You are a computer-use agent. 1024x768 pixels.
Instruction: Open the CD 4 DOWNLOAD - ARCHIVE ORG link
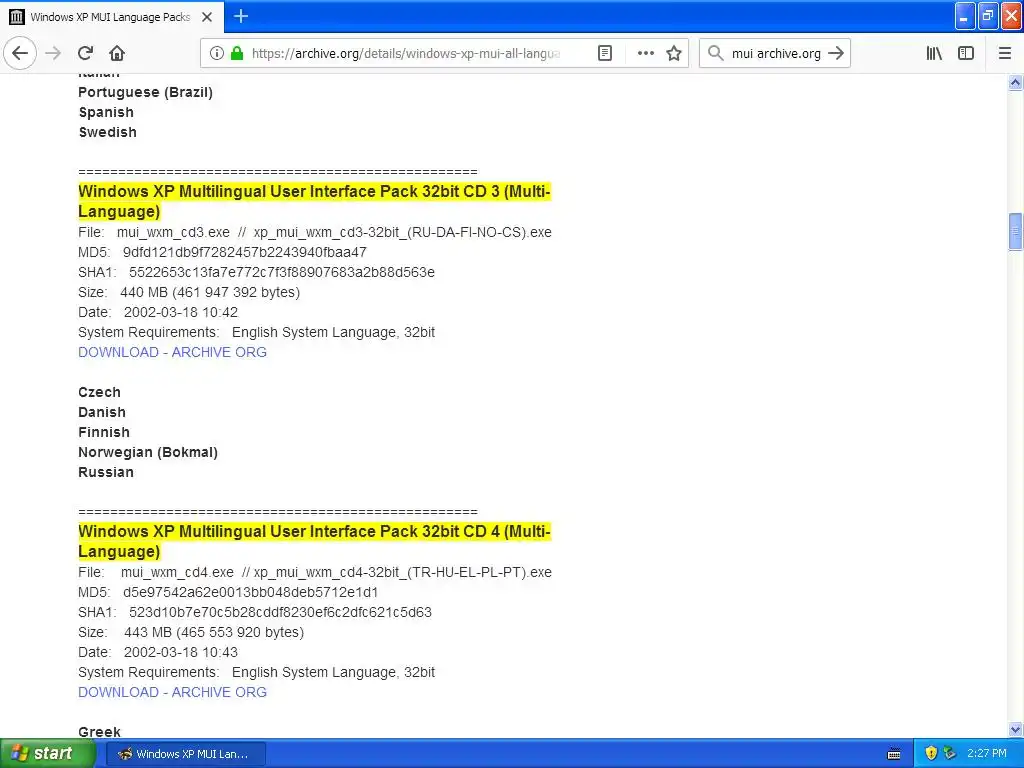[172, 692]
